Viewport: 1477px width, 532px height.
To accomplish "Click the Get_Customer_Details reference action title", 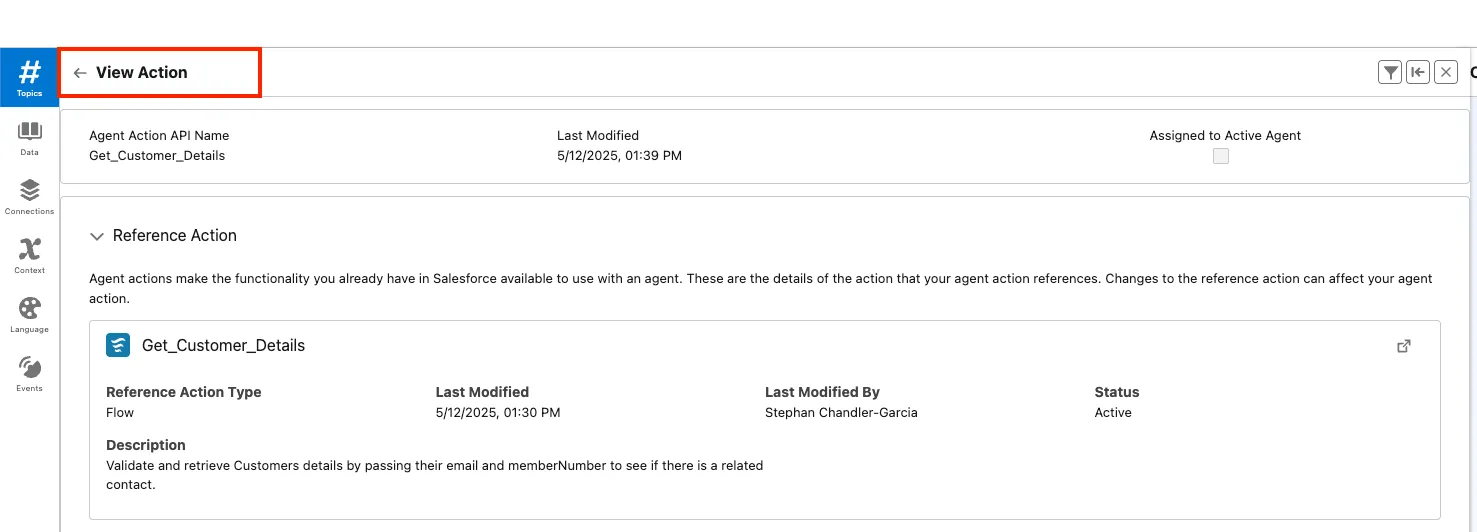I will coord(223,346).
